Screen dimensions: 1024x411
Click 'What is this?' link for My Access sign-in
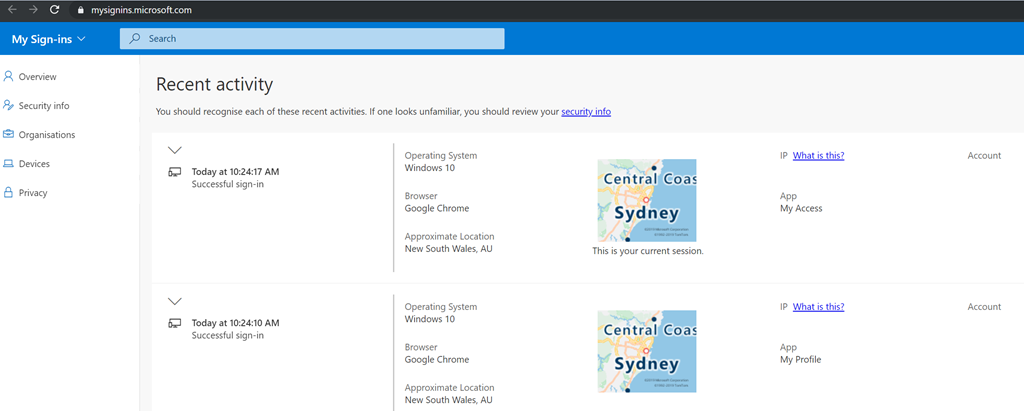818,156
